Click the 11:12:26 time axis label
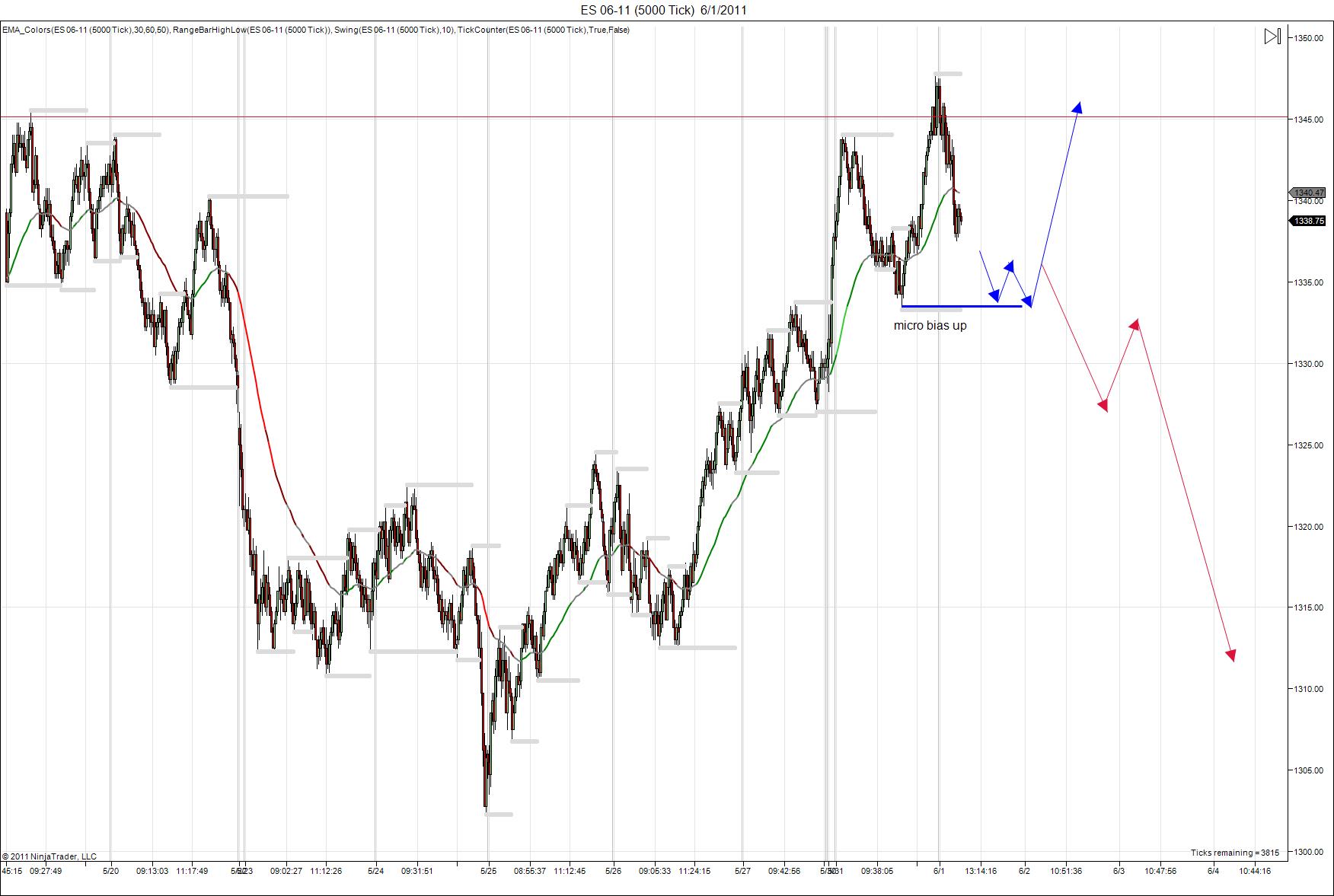 [325, 871]
